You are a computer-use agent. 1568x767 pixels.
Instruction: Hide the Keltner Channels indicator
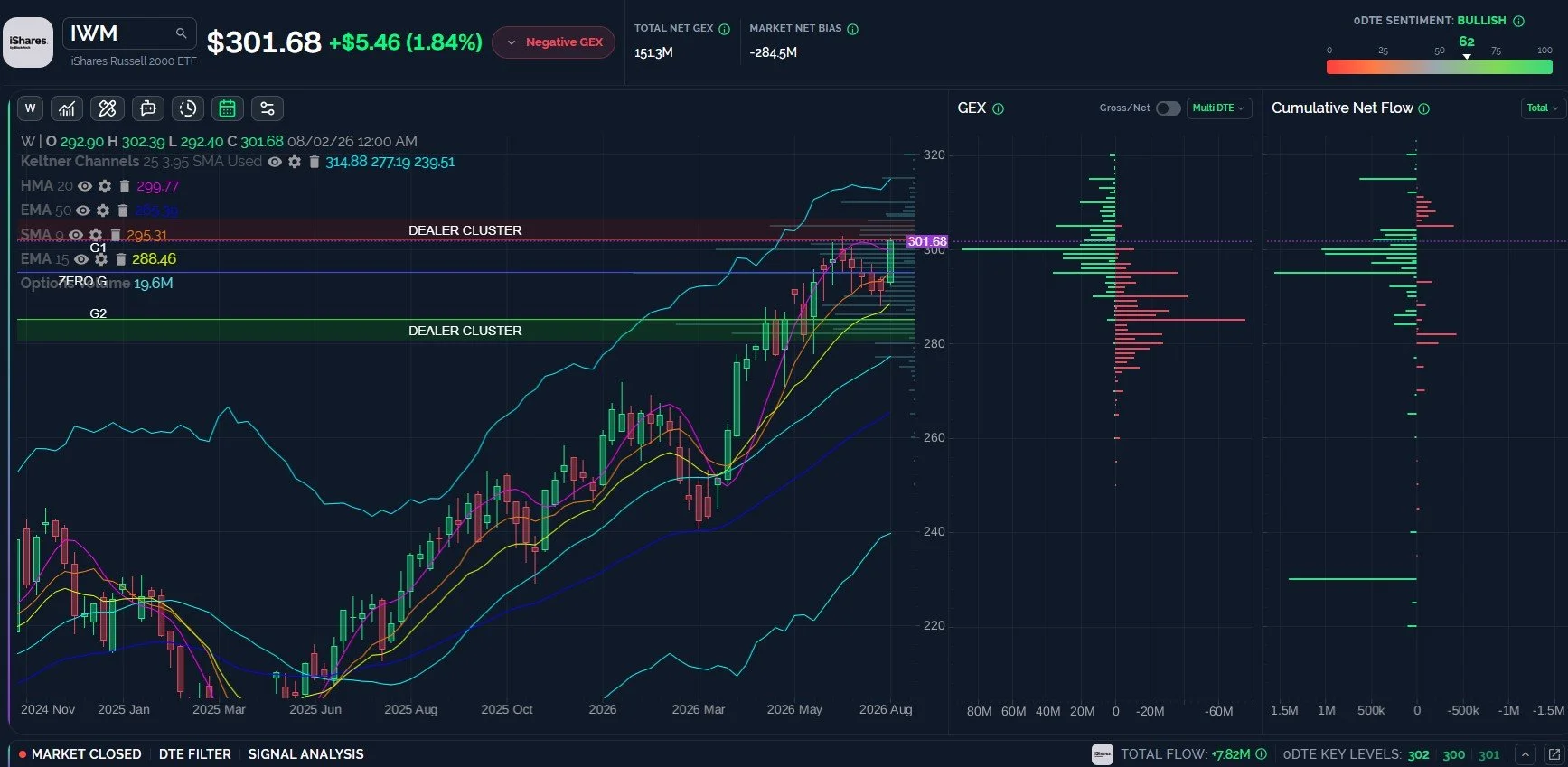[275, 162]
